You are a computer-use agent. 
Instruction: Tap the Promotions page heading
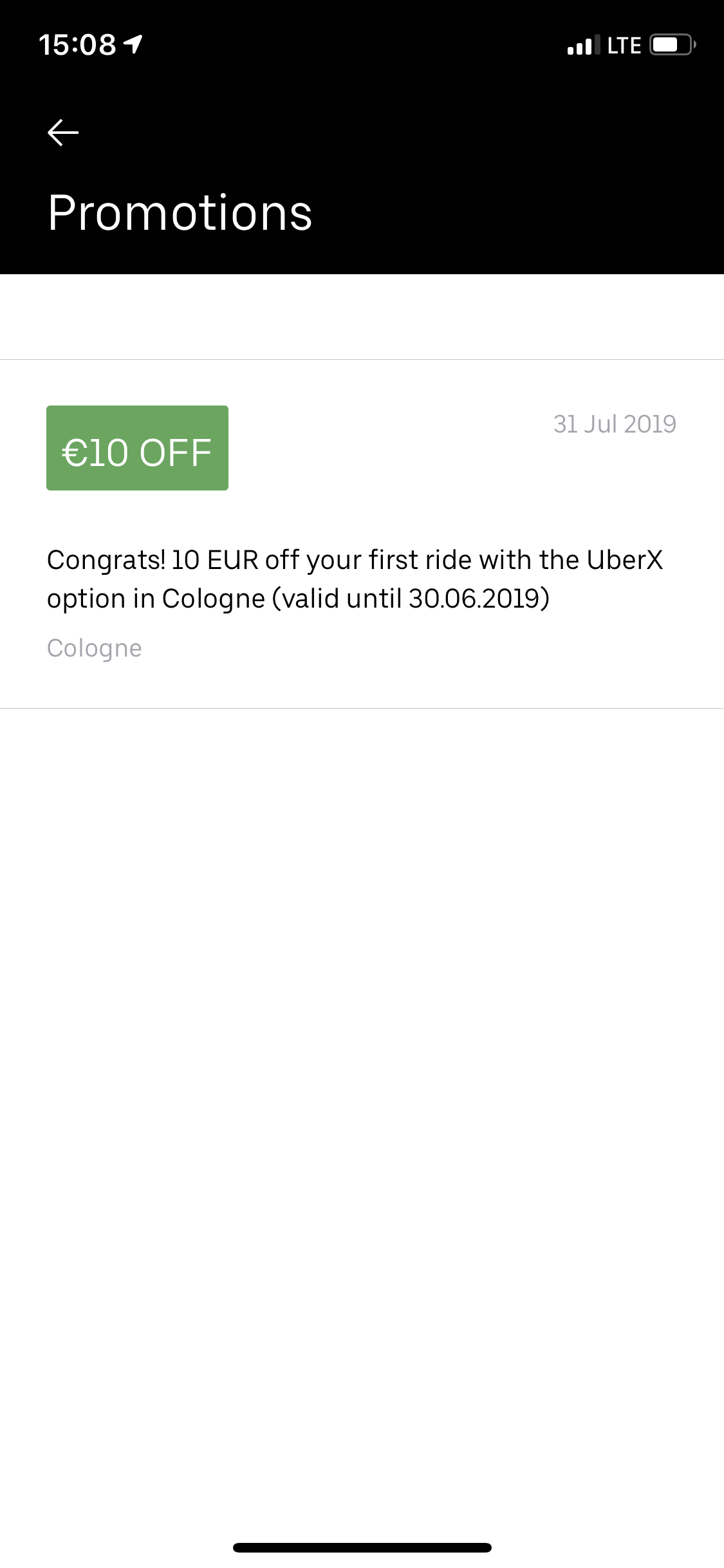[x=180, y=213]
